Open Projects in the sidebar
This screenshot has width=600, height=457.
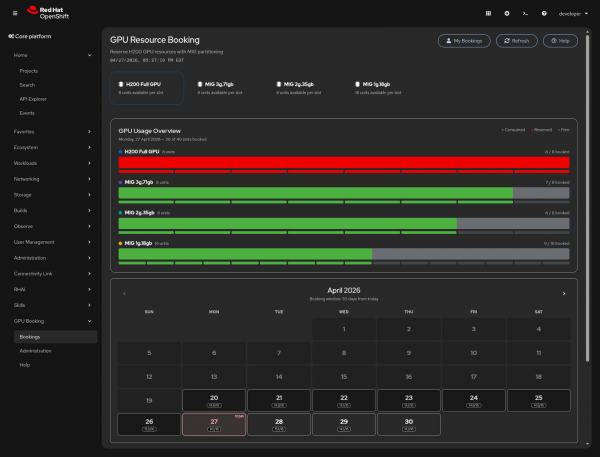pos(29,71)
